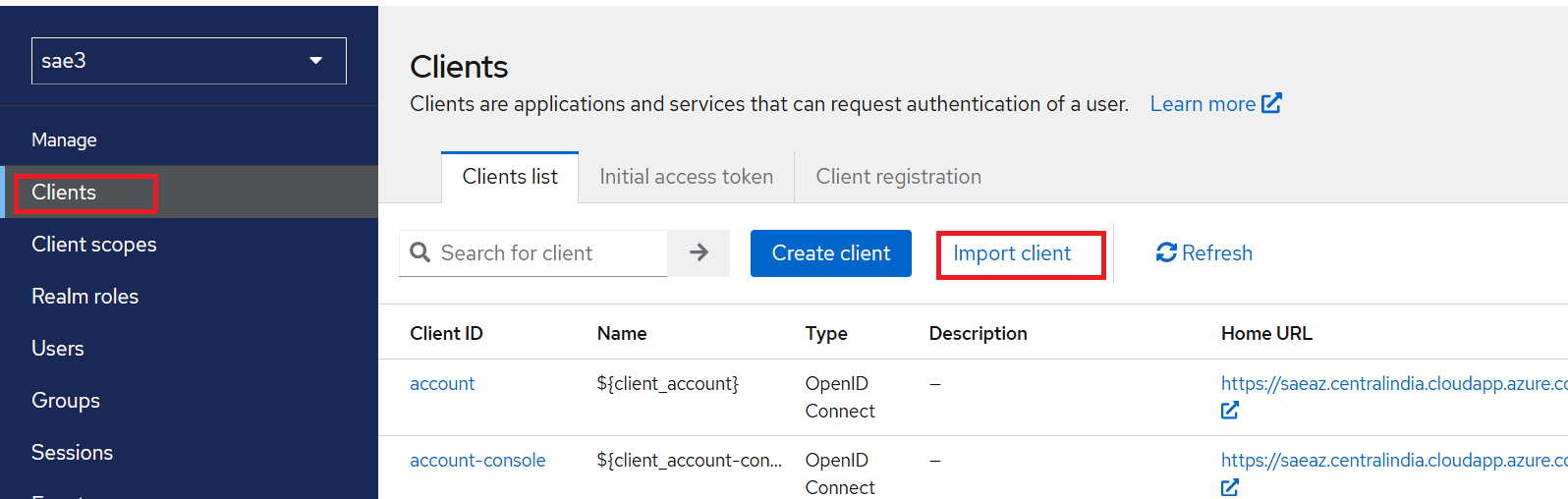Navigate to Users in the sidebar
Screen dimensions: 1568x499
58,349
